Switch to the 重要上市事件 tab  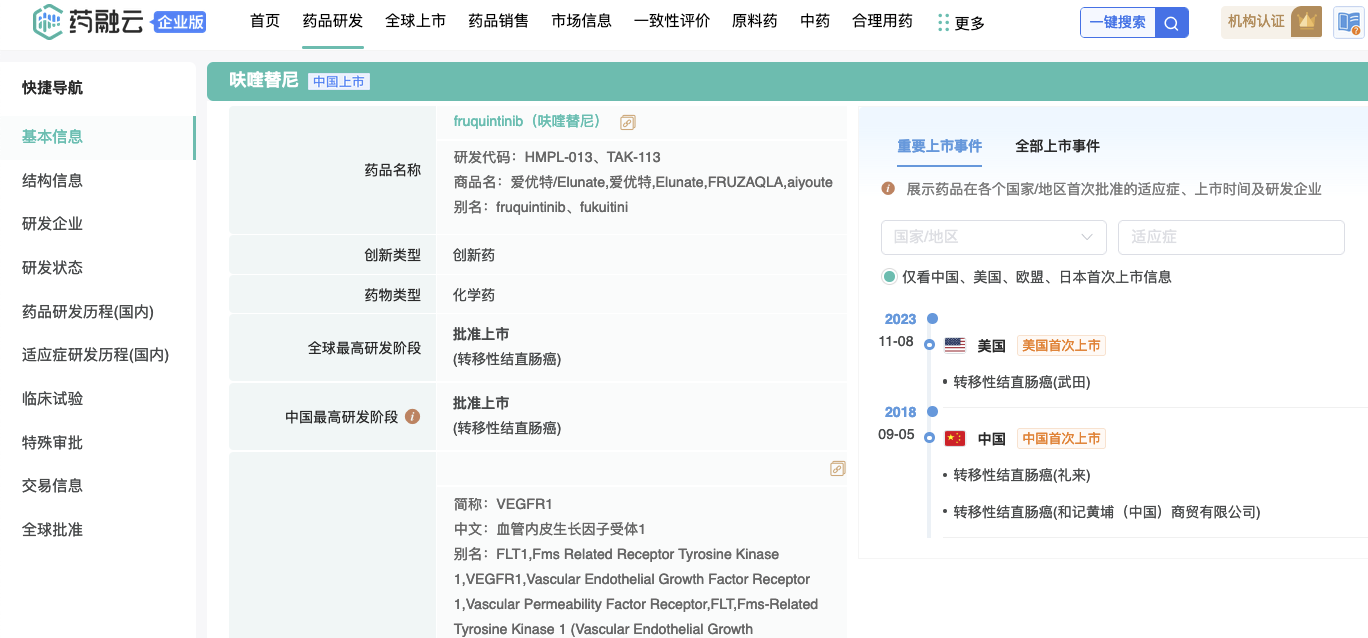click(939, 146)
